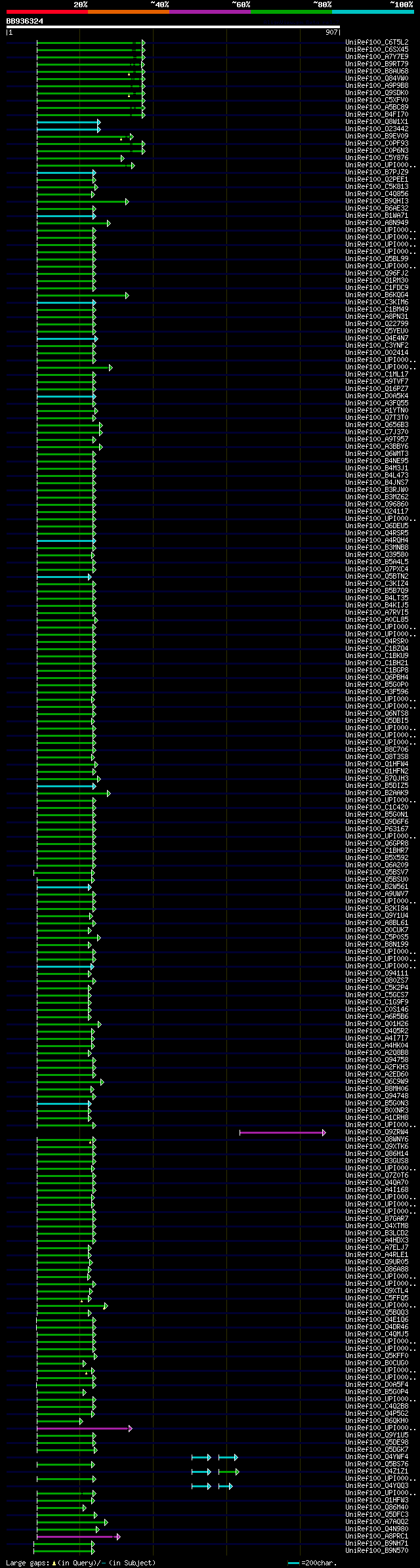Open hit UniRef100_A4HDX3
The height and width of the screenshot is (1568, 420).
pyautogui.click(x=377, y=1240)
